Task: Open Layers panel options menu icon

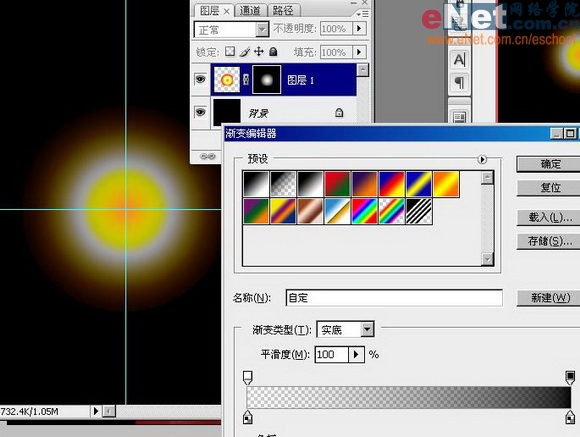Action: (362, 14)
